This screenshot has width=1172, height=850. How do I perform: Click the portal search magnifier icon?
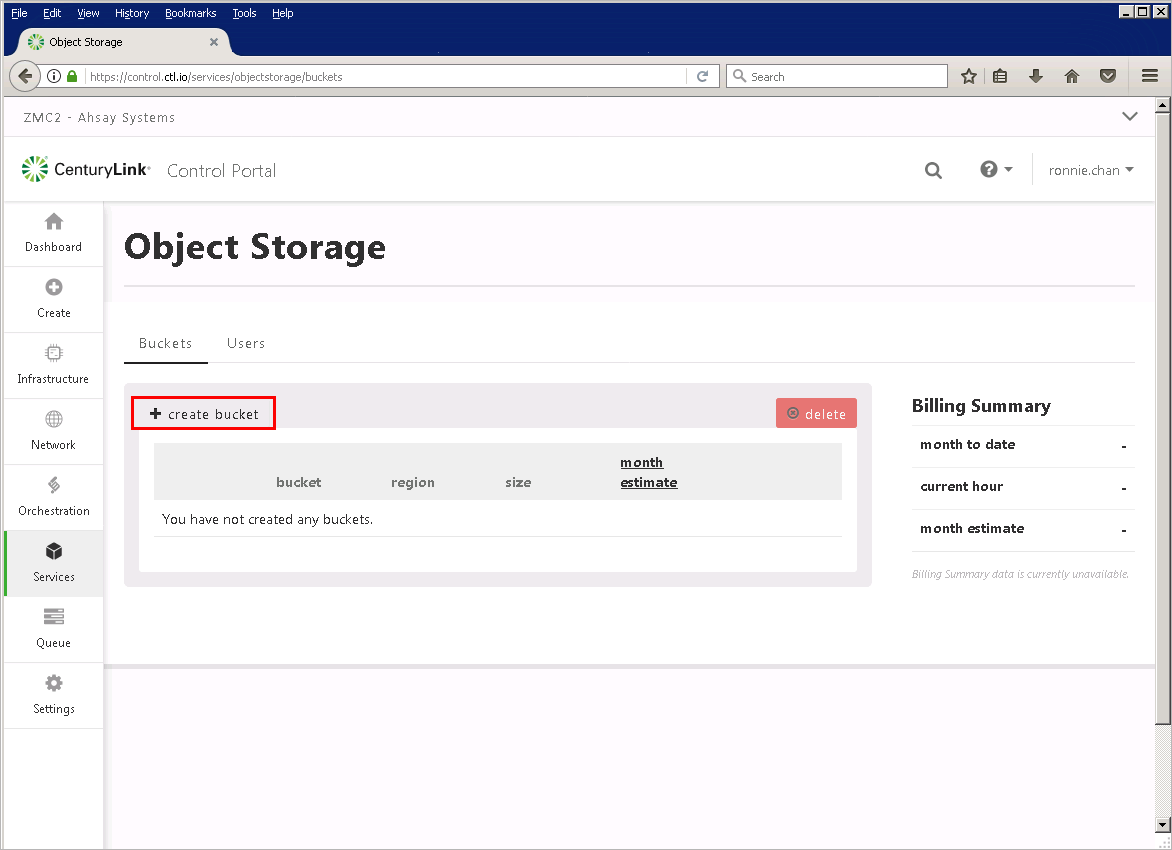pos(933,170)
